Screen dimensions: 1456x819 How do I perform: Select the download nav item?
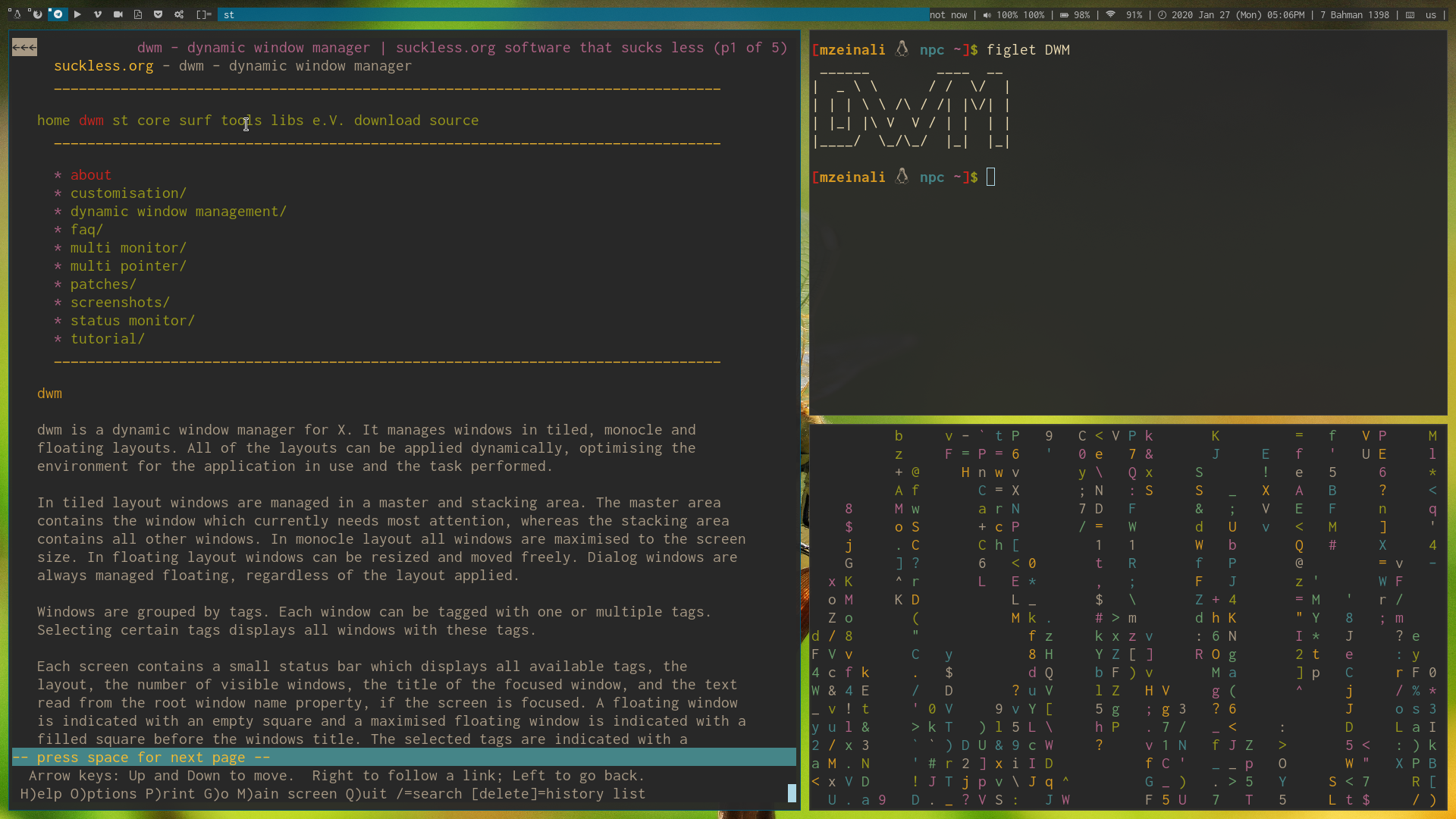pos(387,121)
